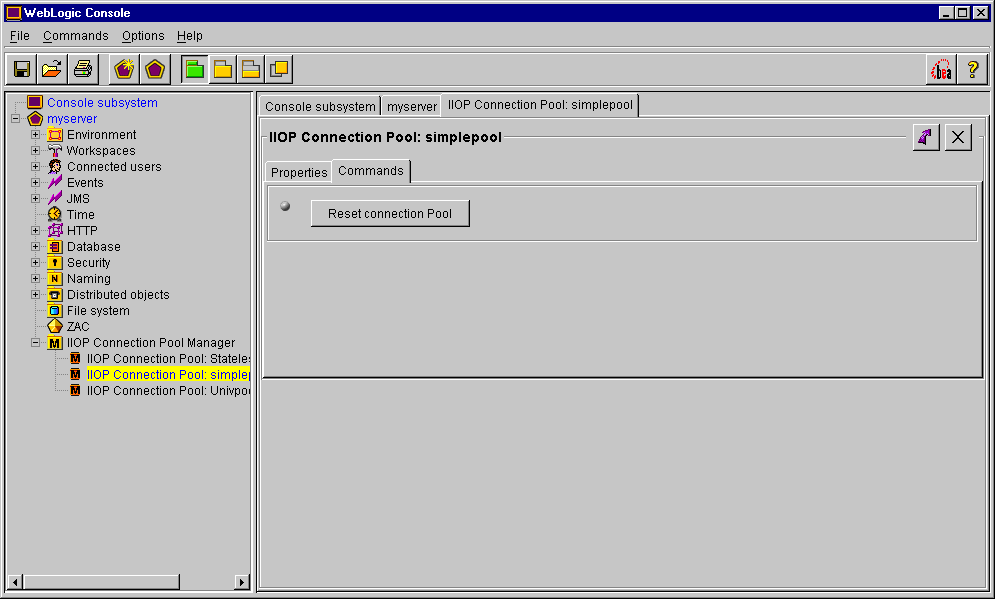Open the Help menu

pos(190,36)
